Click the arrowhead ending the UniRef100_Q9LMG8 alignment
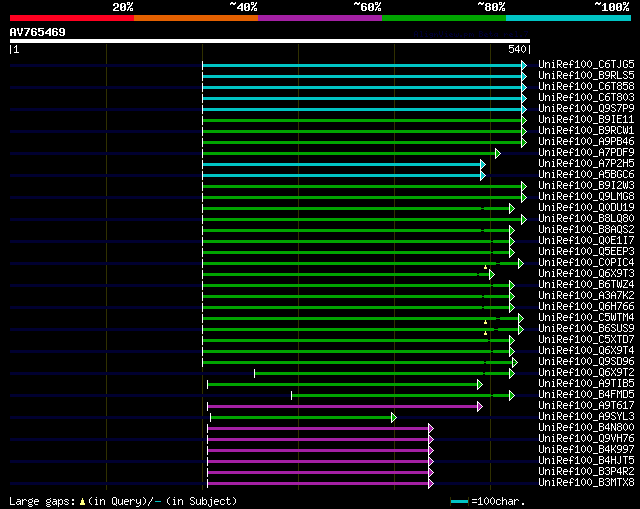Image resolution: width=640 pixels, height=509 pixels. (x=524, y=198)
